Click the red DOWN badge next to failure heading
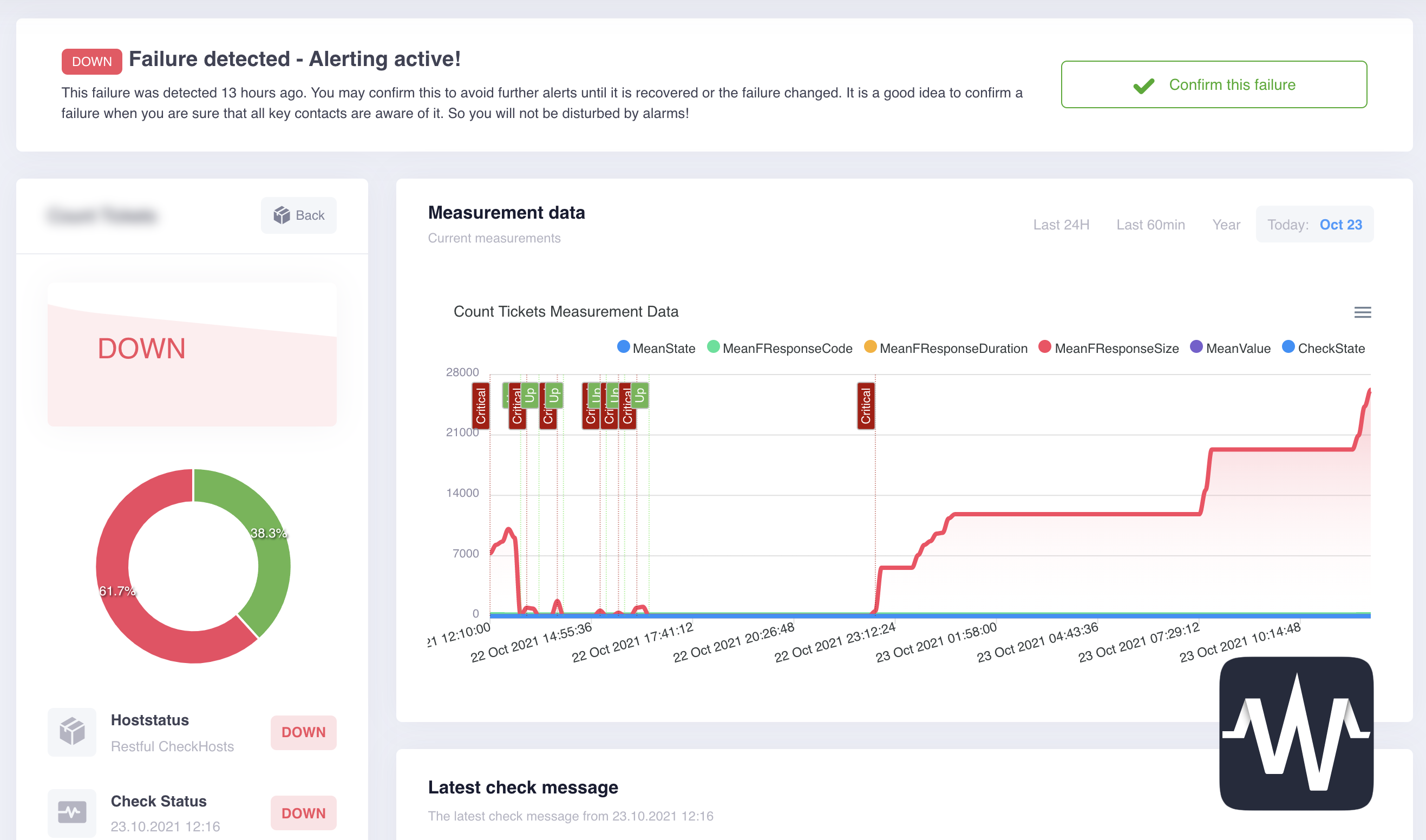The image size is (1426, 840). coord(91,61)
